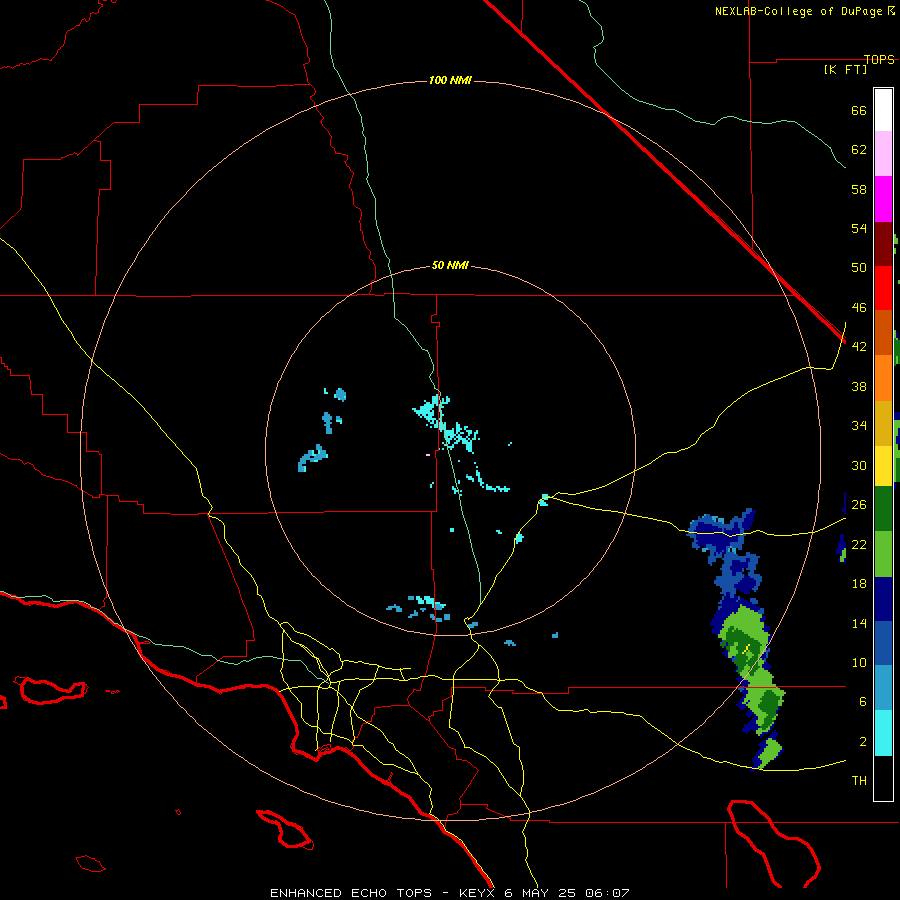The image size is (900, 900).
Task: Click the TOPS legend title
Action: click(x=879, y=59)
